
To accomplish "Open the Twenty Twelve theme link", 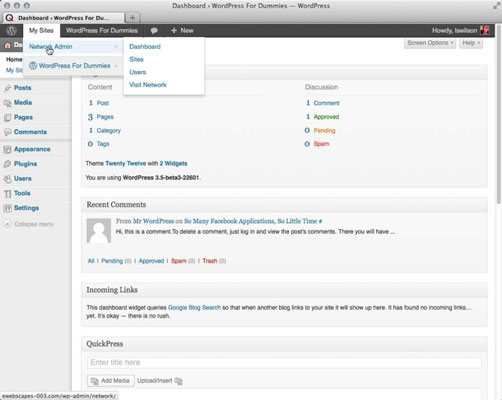I will point(126,163).
